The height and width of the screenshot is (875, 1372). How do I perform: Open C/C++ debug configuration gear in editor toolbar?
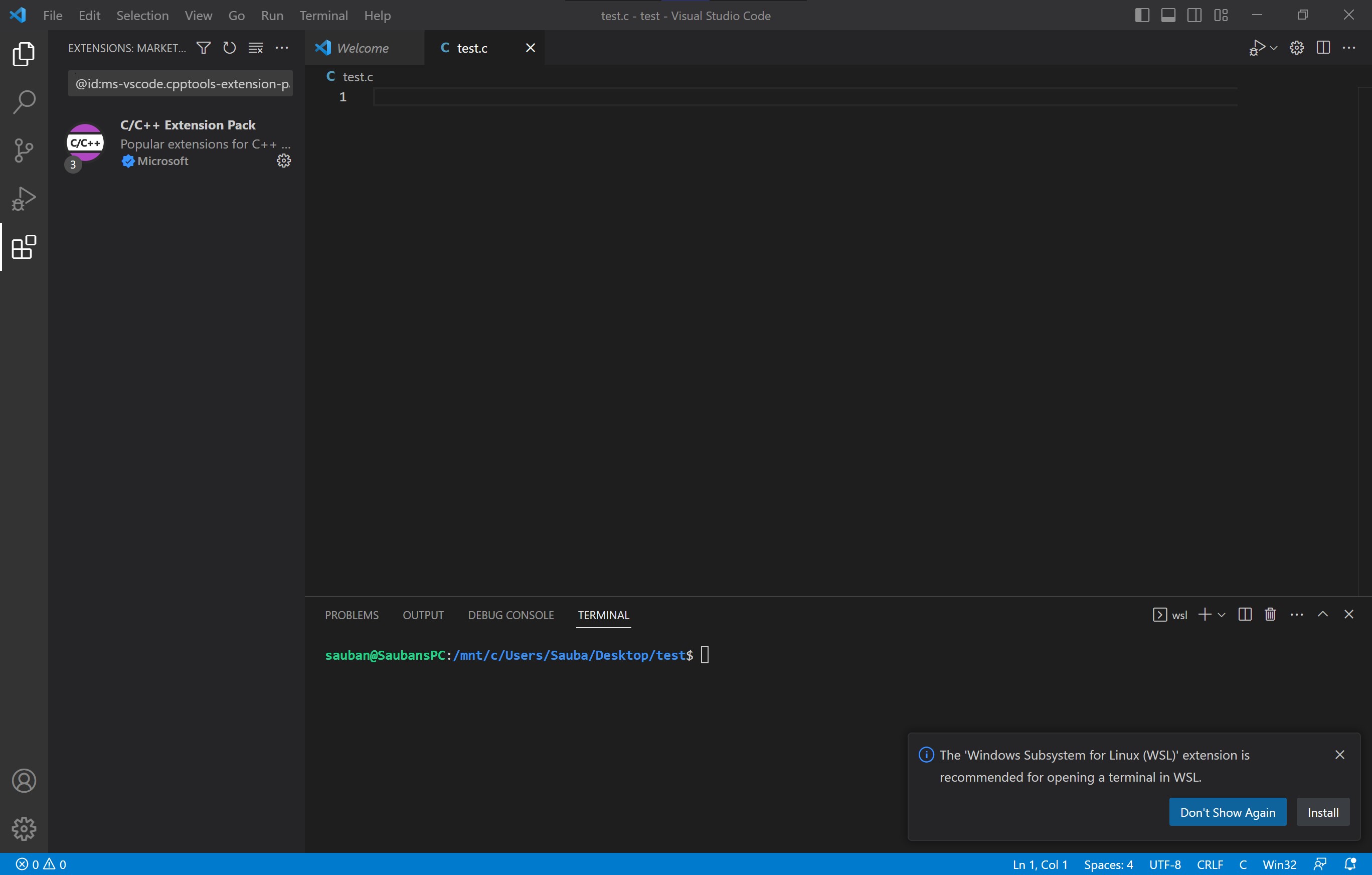tap(1297, 48)
